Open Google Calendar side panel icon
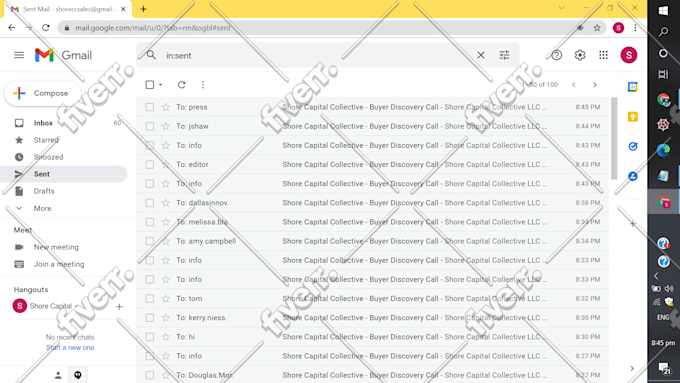Viewport: 680px width, 383px height. 633,87
